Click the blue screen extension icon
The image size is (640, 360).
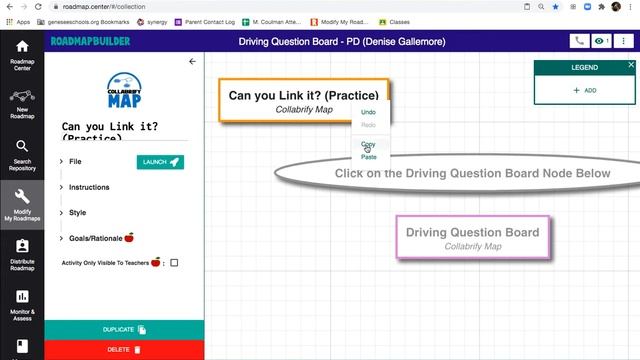pyautogui.click(x=587, y=7)
